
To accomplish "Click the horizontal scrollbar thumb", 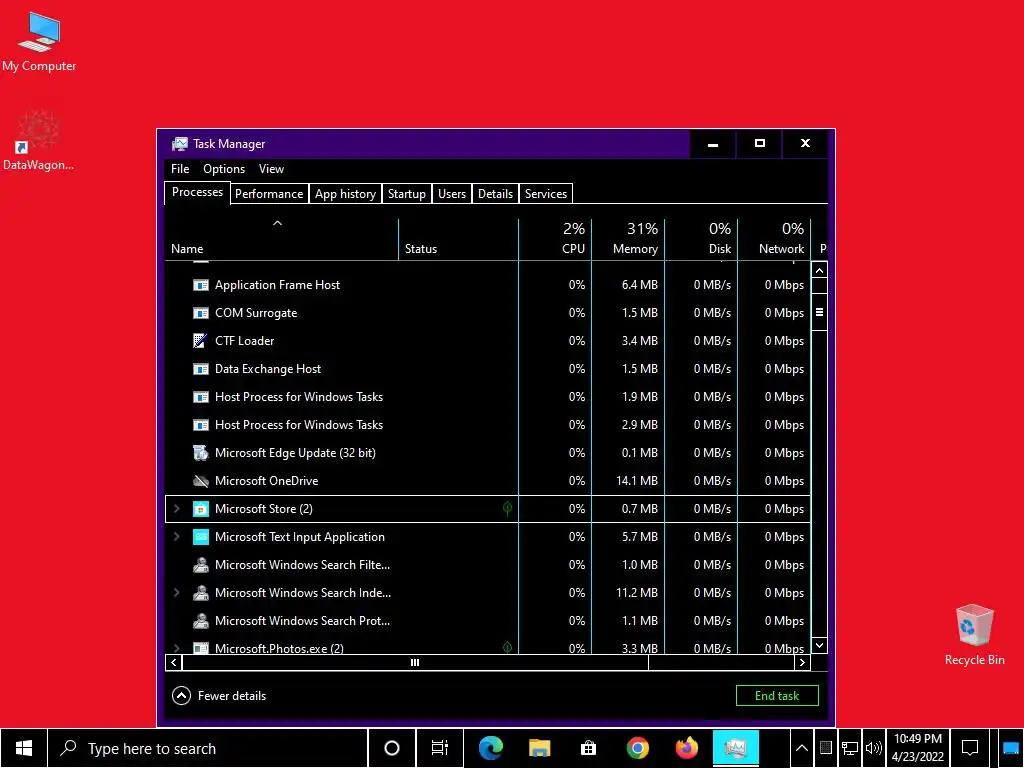I will click(415, 662).
